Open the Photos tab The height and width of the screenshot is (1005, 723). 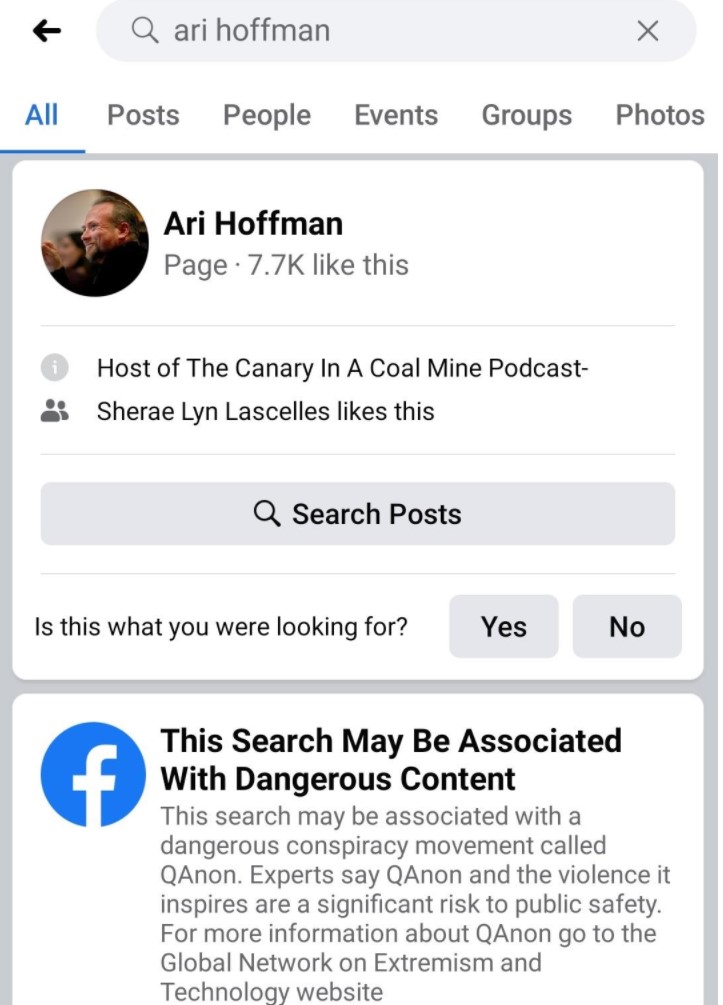(660, 115)
